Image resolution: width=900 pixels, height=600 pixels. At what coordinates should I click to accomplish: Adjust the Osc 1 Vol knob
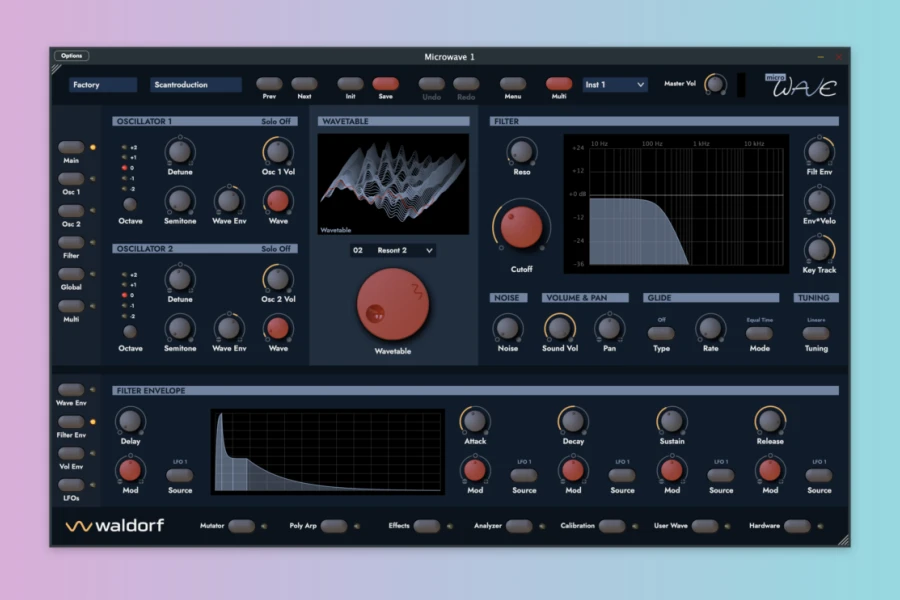(x=278, y=152)
